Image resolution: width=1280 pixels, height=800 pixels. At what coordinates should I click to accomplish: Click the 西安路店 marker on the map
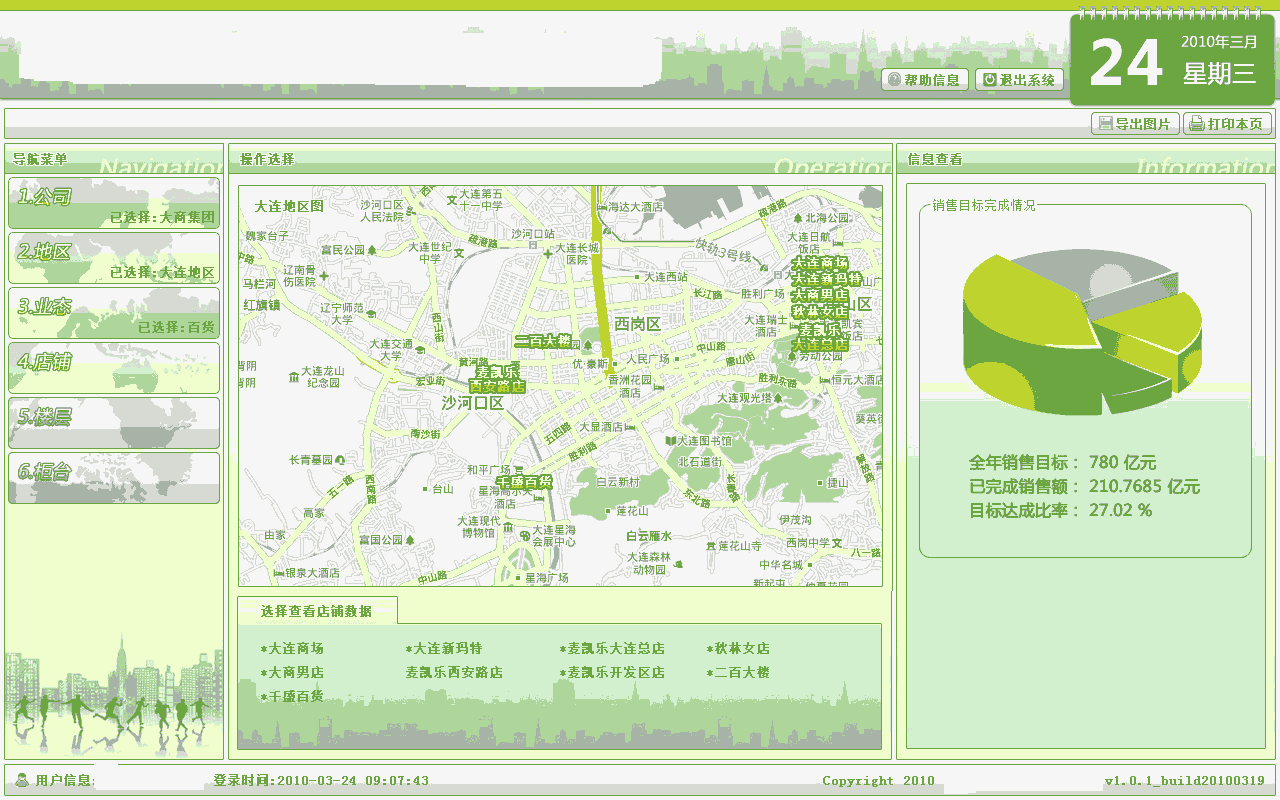pyautogui.click(x=497, y=386)
